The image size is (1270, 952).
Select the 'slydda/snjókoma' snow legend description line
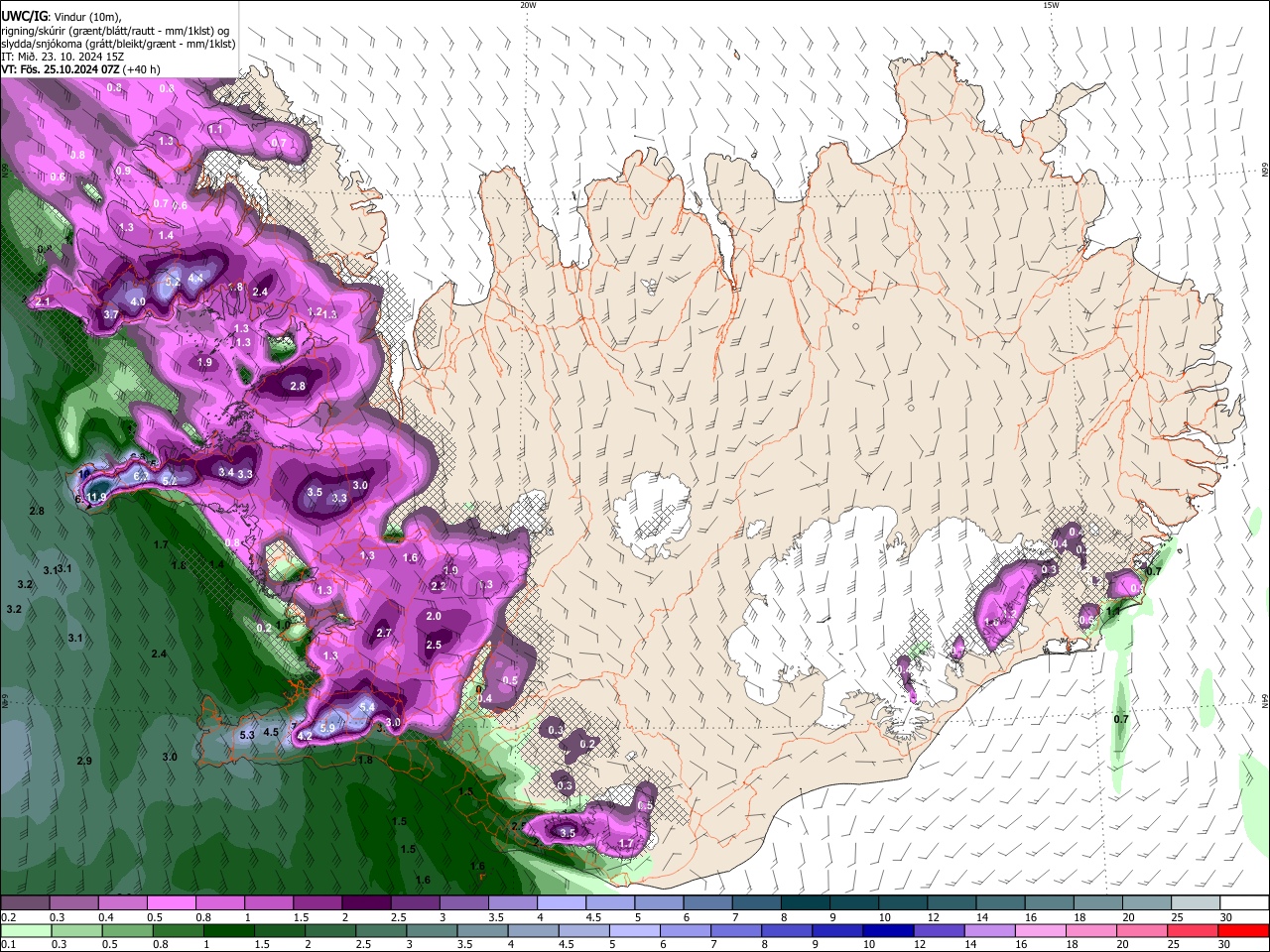coord(118,44)
